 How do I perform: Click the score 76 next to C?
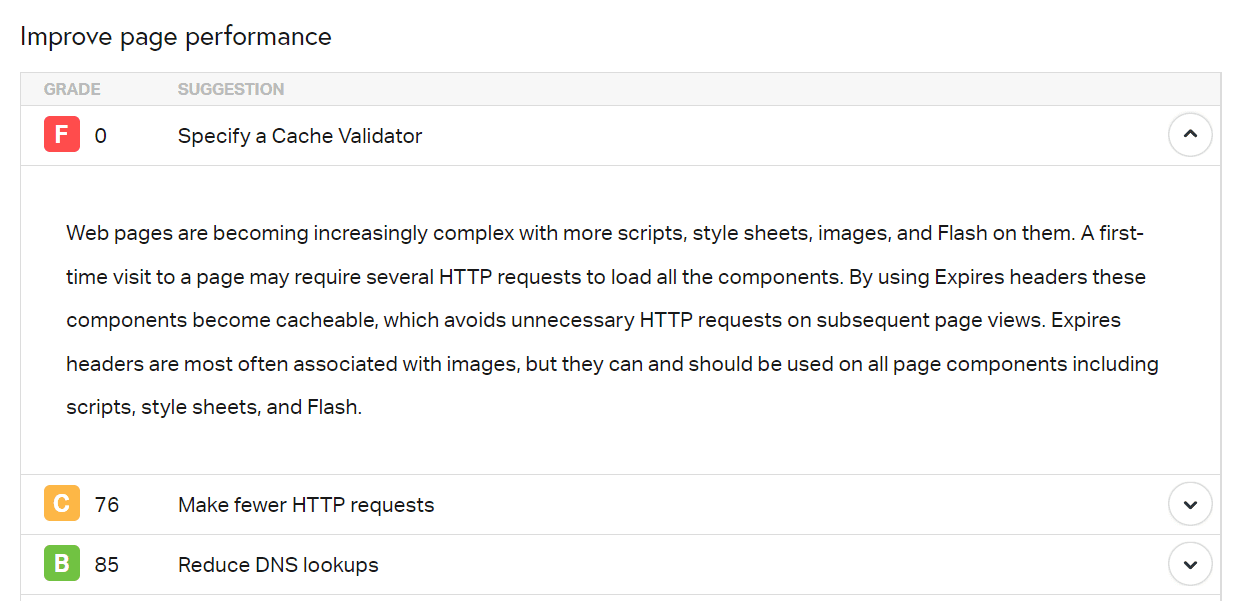tap(107, 505)
